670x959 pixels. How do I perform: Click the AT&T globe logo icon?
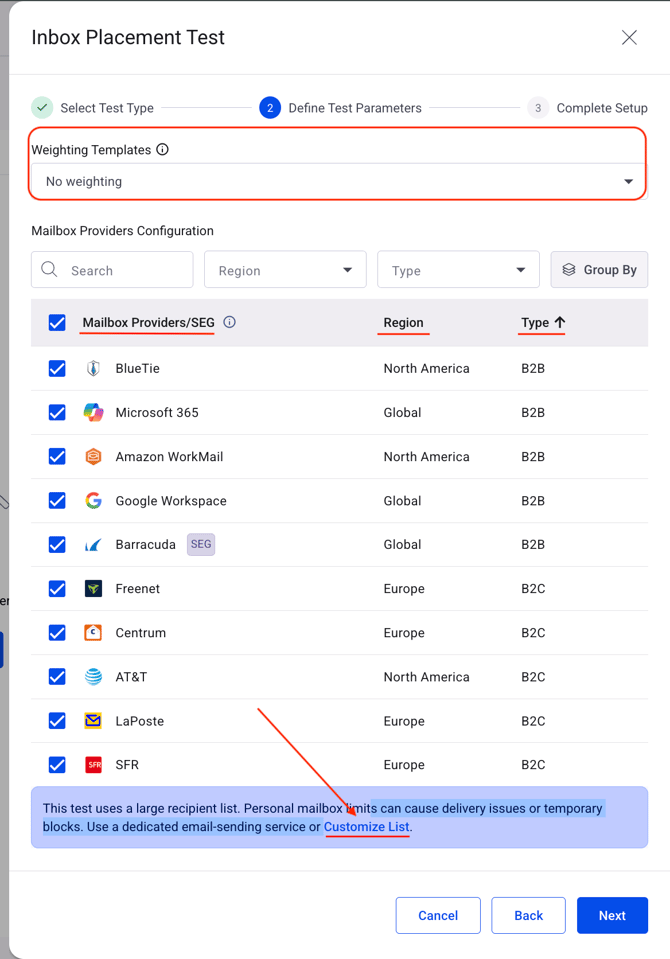tap(93, 676)
